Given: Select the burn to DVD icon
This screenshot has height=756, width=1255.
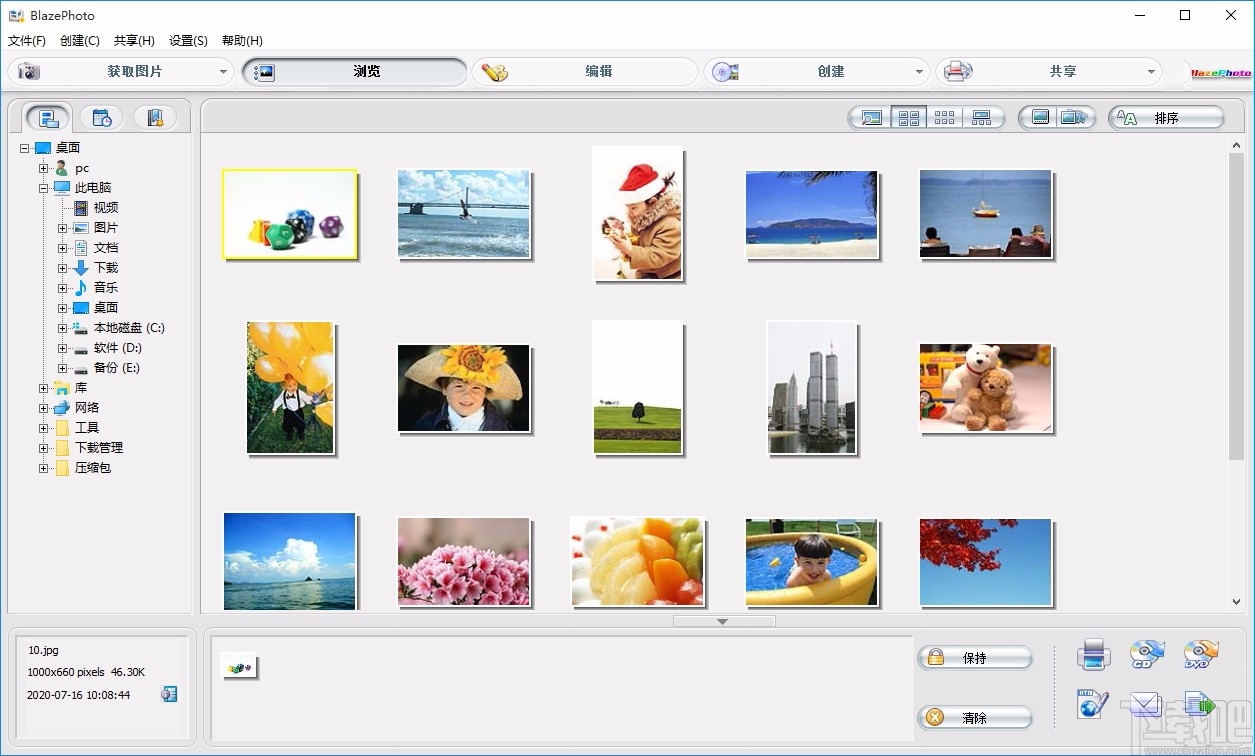Looking at the screenshot, I should point(1199,654).
